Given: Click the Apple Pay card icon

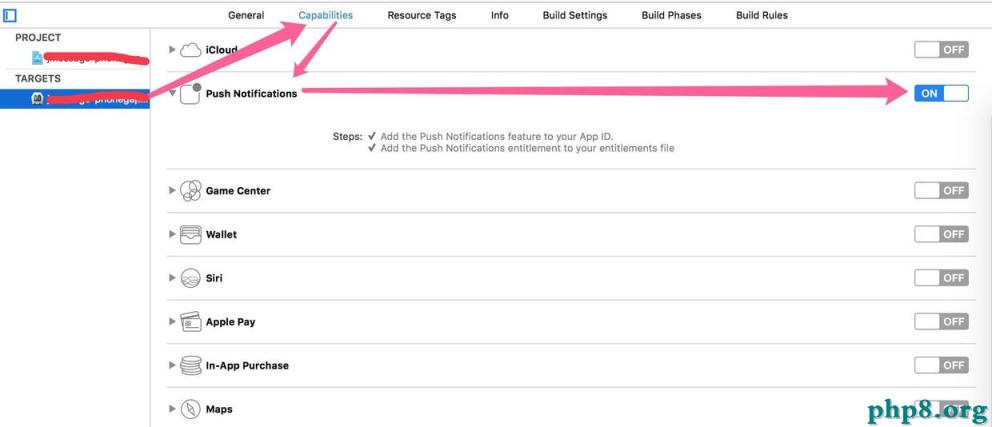Looking at the screenshot, I should click(x=190, y=322).
